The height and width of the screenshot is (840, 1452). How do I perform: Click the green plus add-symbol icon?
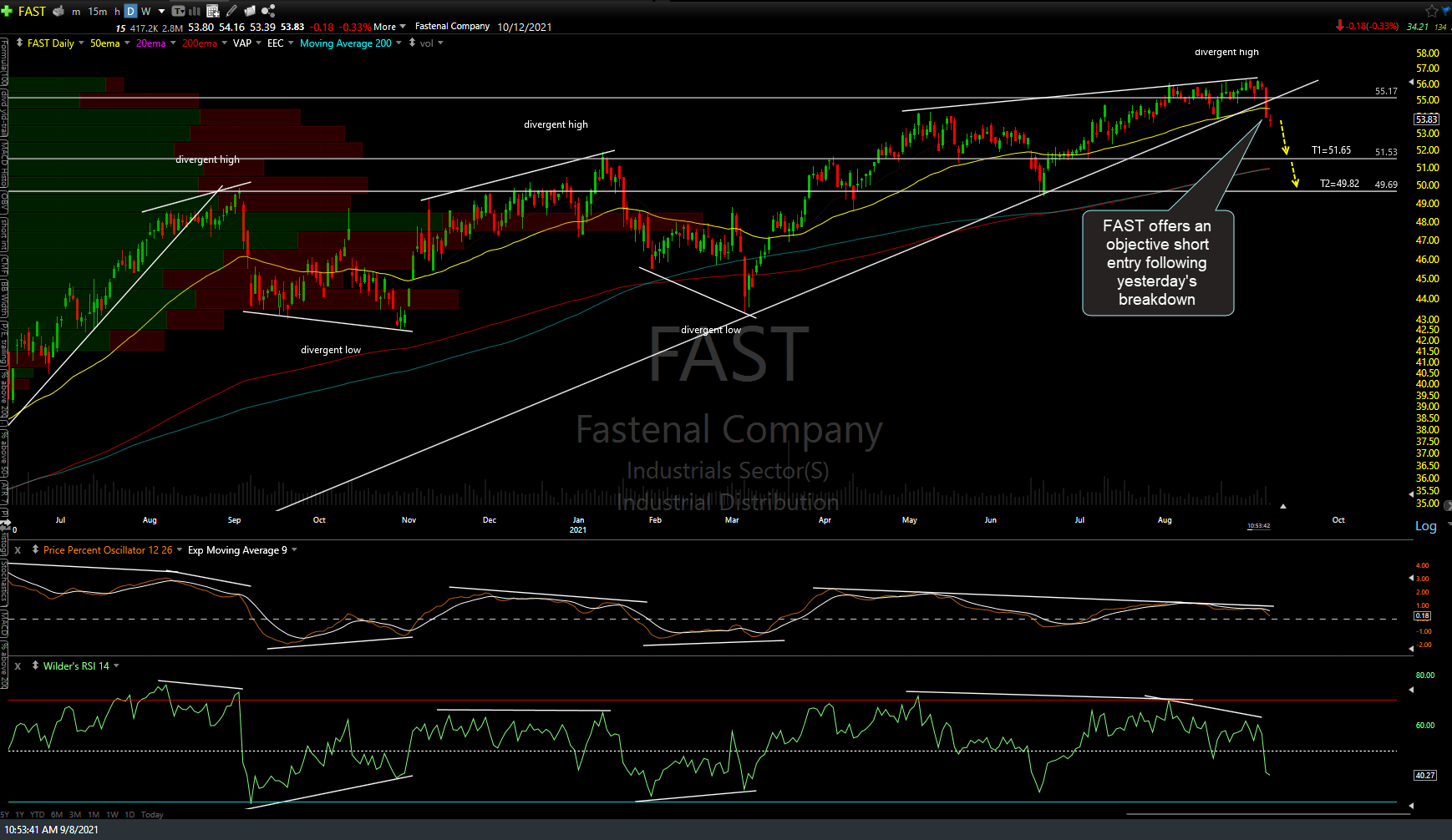6,11
